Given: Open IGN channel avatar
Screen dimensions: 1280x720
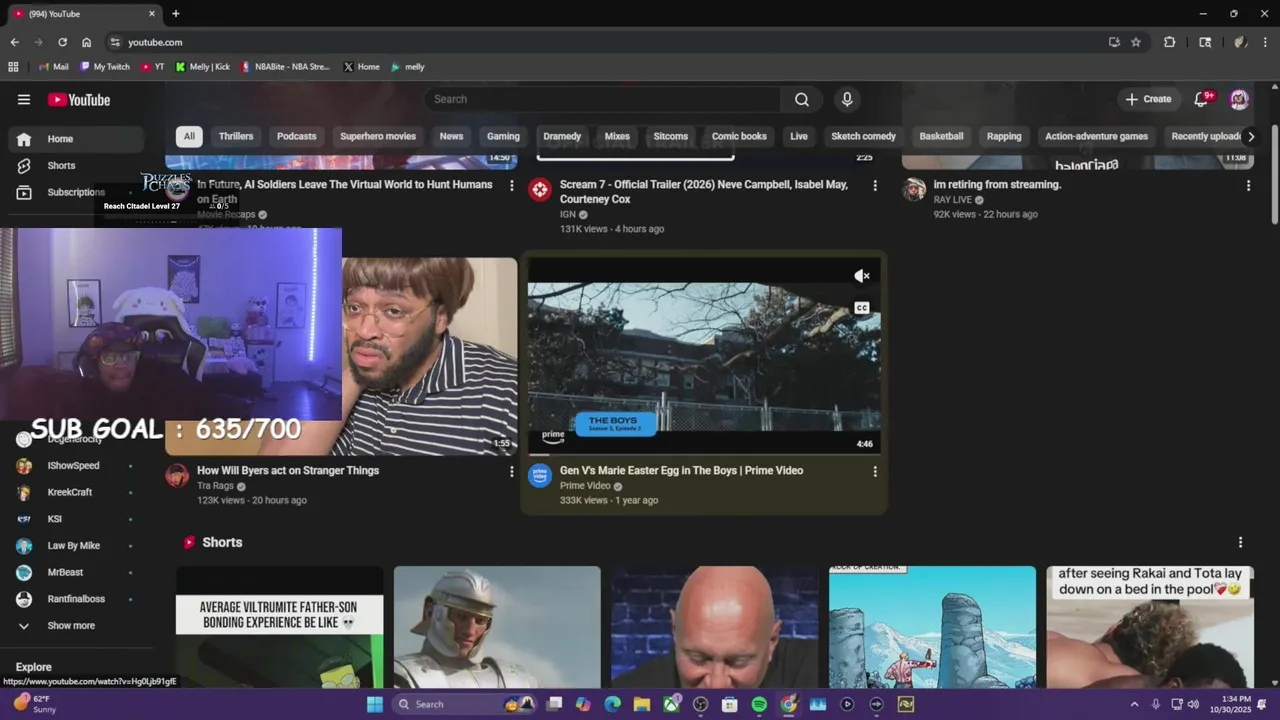Looking at the screenshot, I should click(x=540, y=189).
